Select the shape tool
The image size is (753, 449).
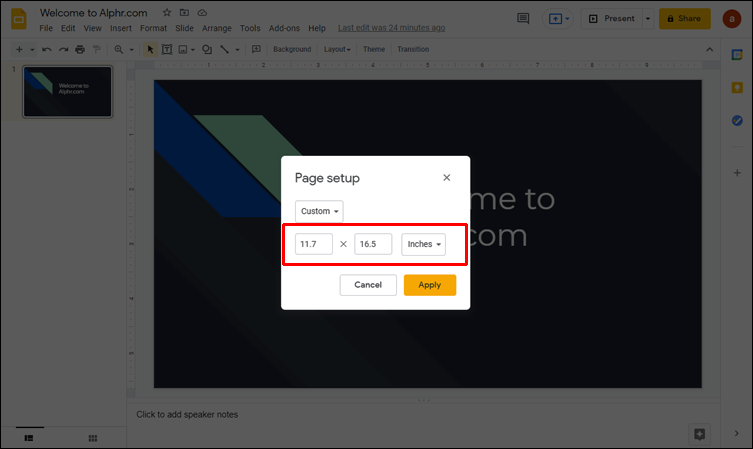(x=207, y=49)
